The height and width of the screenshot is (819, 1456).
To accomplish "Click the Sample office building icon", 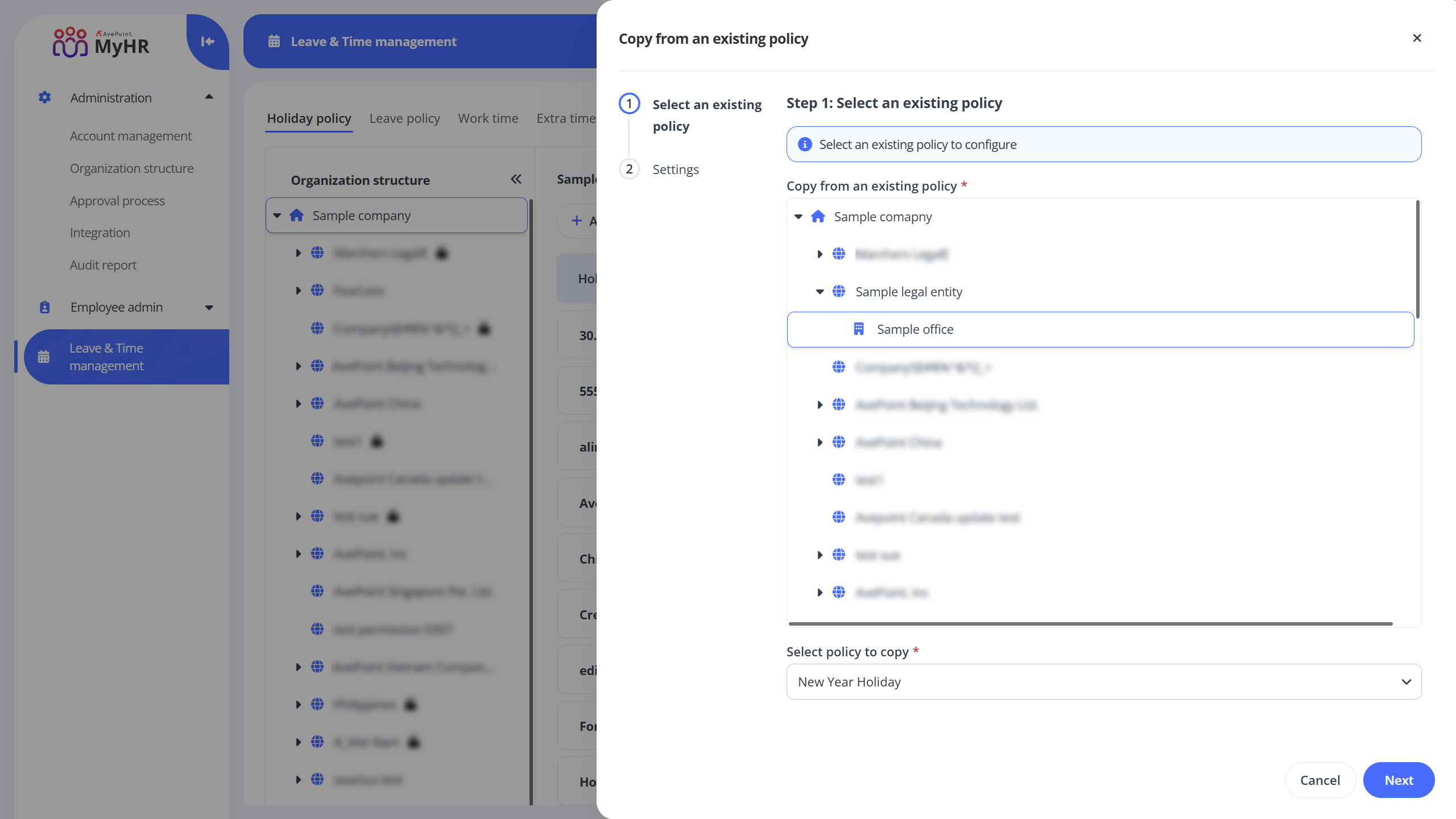I will (859, 329).
